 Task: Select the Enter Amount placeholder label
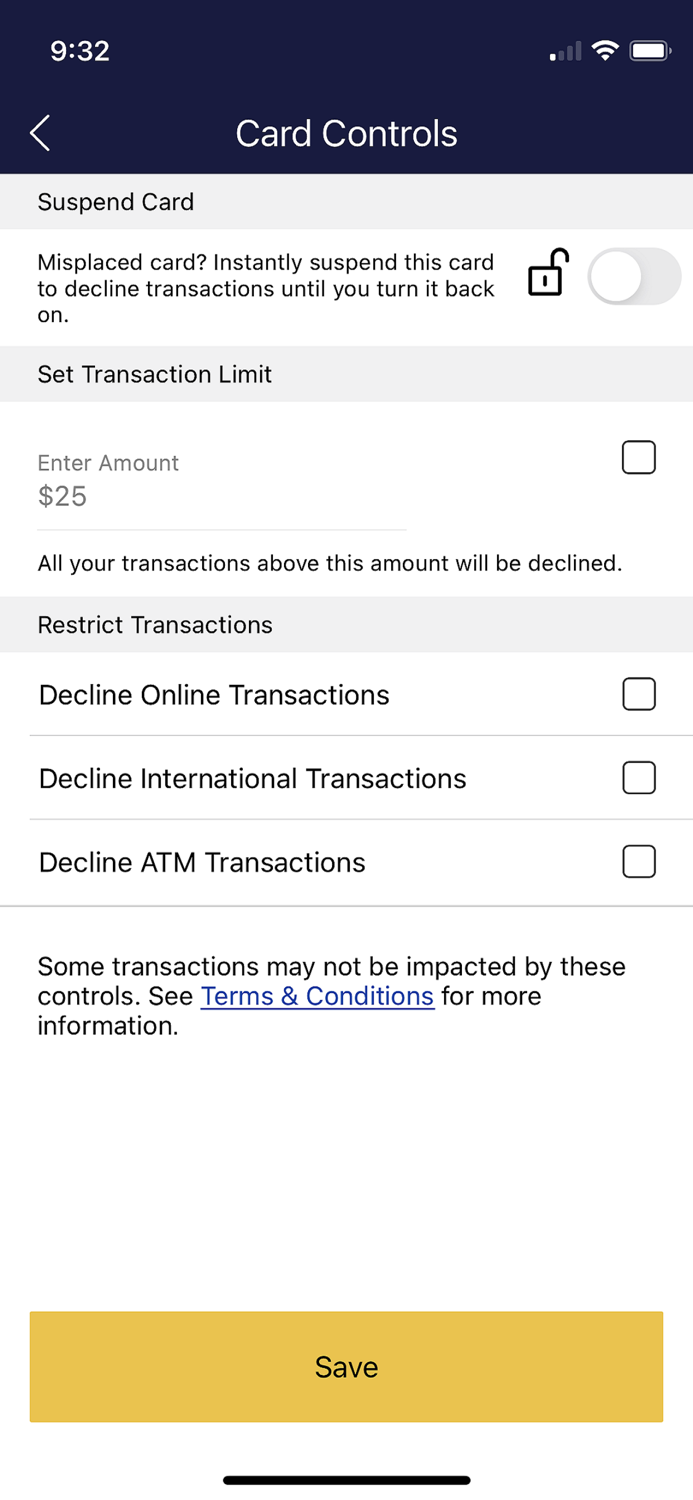click(x=108, y=463)
